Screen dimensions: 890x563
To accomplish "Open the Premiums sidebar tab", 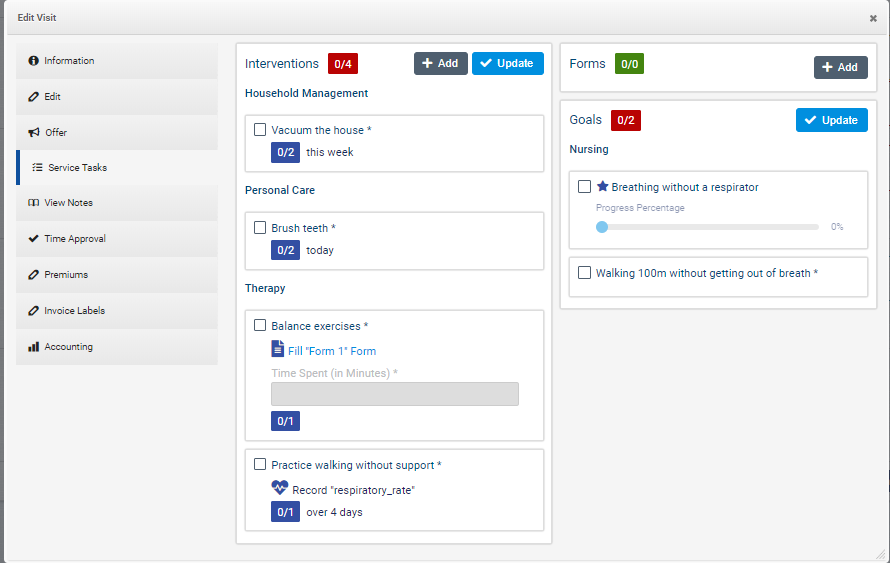I will pos(66,275).
